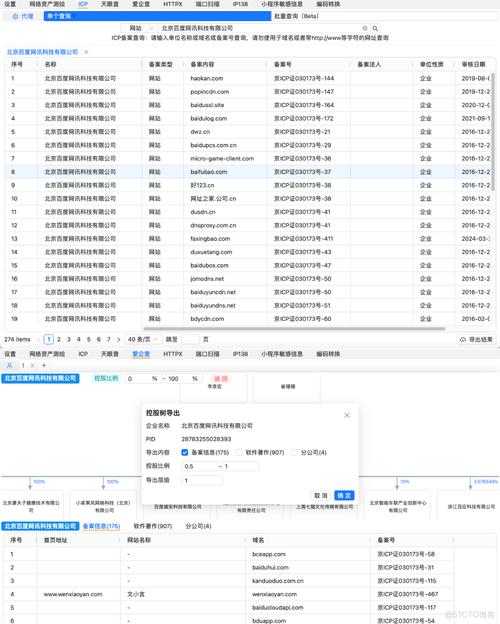Image resolution: width=500 pixels, height=624 pixels.
Task: Click the micro-game-client.com cell
Action: coord(222,159)
